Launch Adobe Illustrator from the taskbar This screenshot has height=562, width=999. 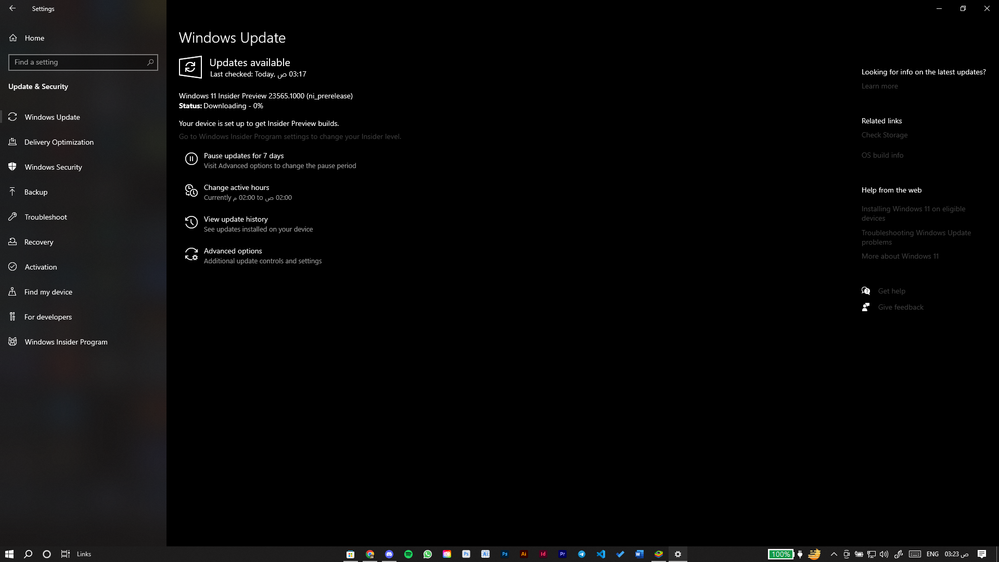(x=524, y=554)
